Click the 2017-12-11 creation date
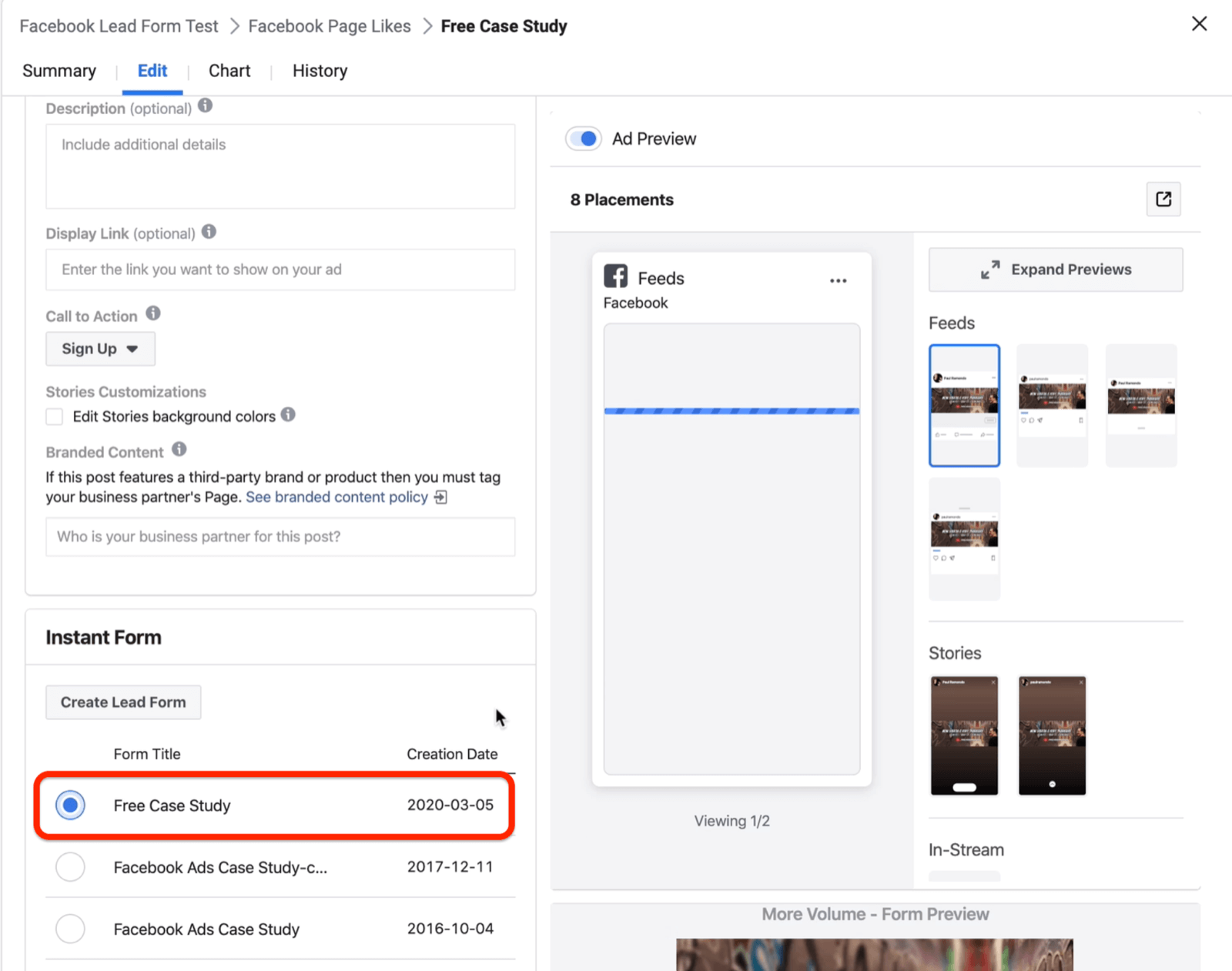 click(450, 866)
